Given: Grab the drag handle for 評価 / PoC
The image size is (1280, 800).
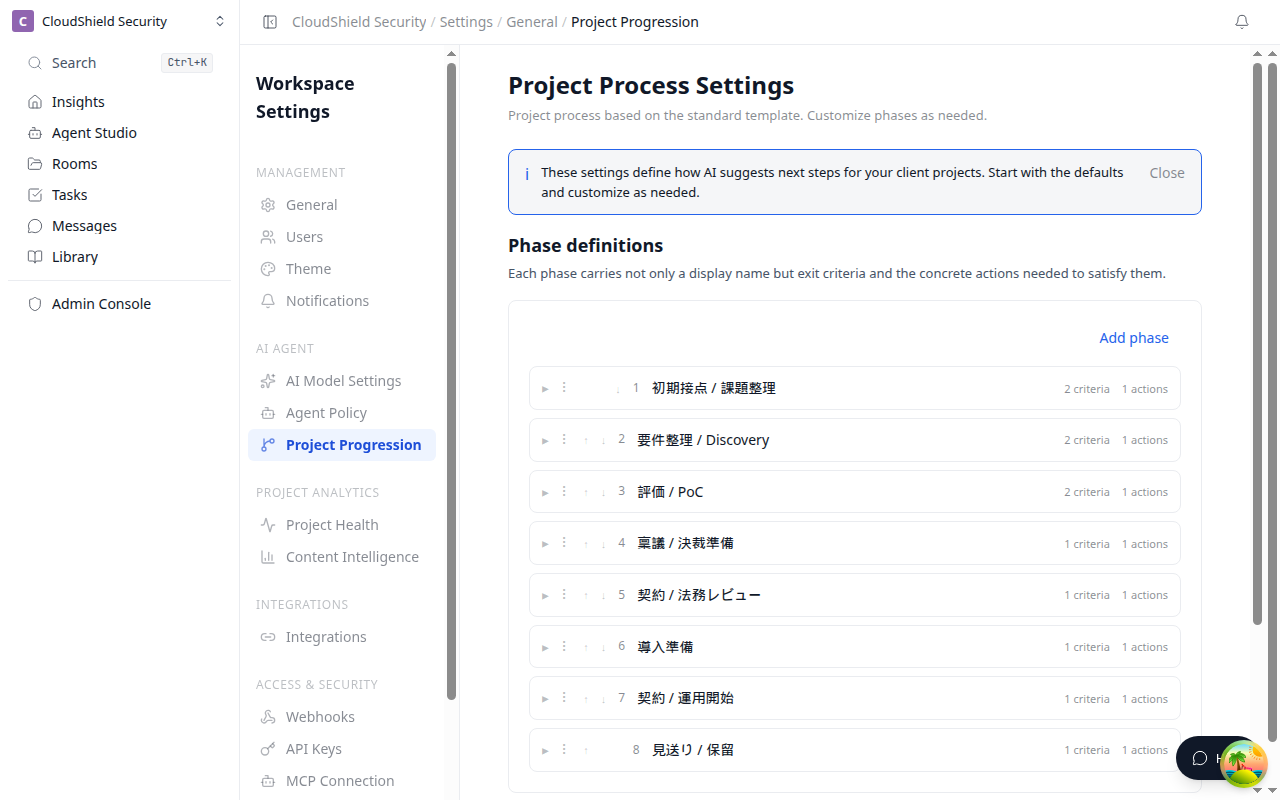Looking at the screenshot, I should pyautogui.click(x=564, y=491).
